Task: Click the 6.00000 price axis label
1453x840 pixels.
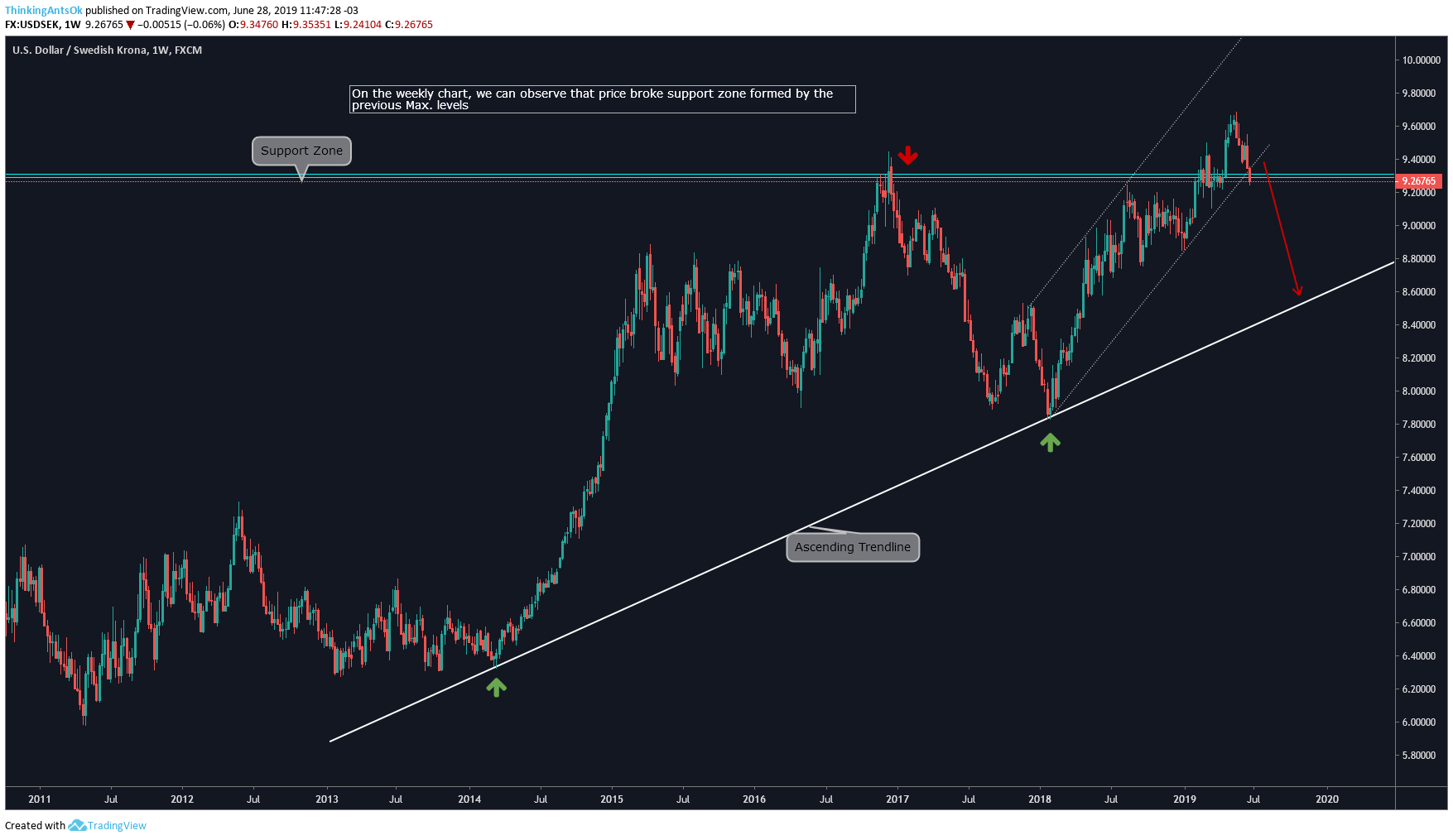Action: [x=1419, y=722]
